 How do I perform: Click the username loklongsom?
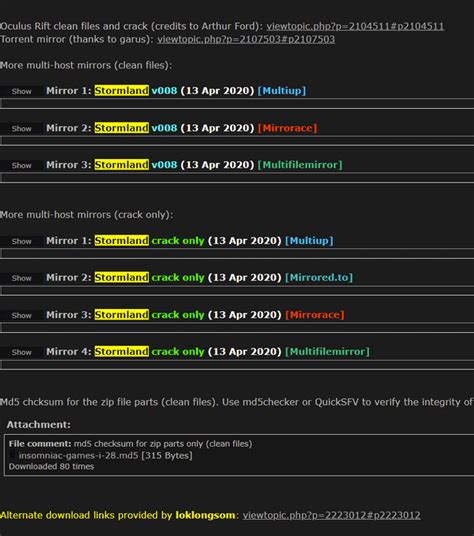(x=205, y=515)
